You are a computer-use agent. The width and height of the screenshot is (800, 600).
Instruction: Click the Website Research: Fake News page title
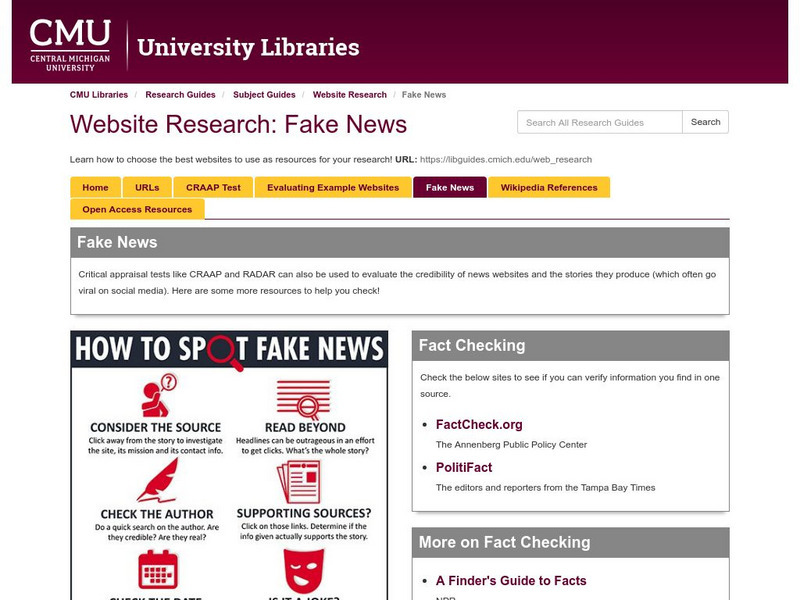pyautogui.click(x=238, y=124)
